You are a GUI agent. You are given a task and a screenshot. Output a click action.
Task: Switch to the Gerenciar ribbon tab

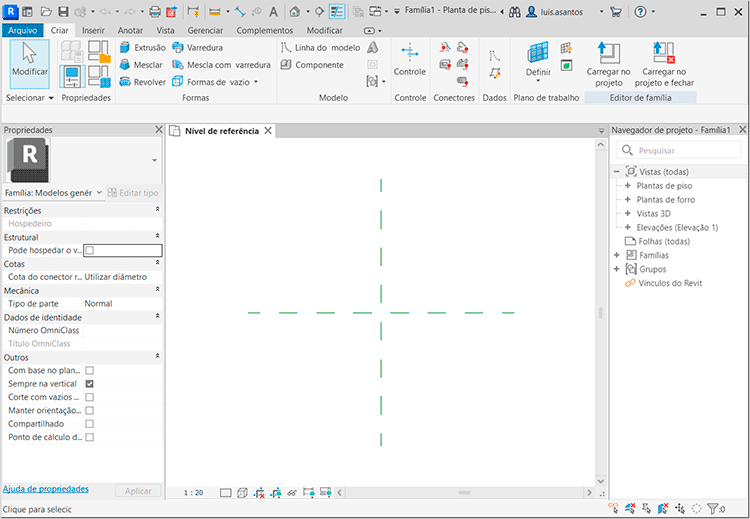pyautogui.click(x=205, y=31)
